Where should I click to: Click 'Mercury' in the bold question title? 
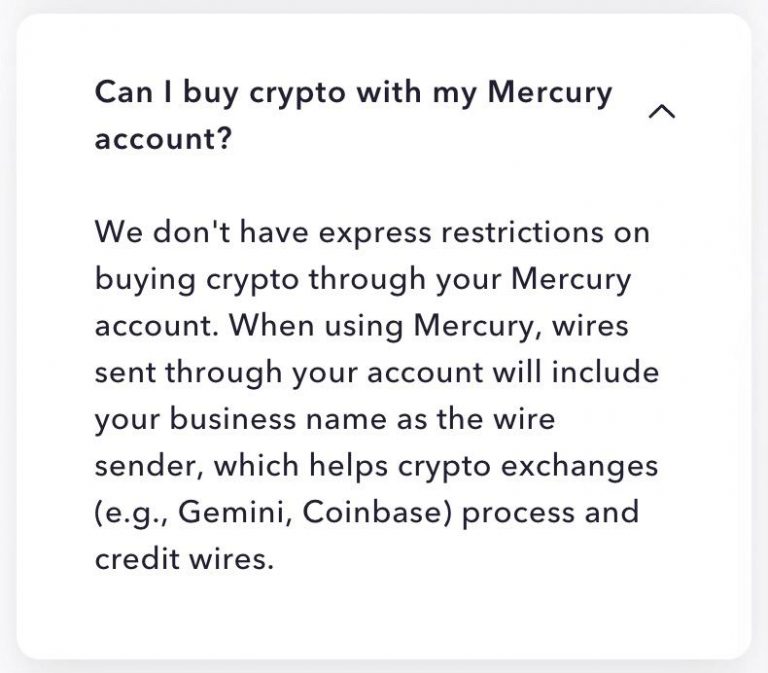[550, 93]
